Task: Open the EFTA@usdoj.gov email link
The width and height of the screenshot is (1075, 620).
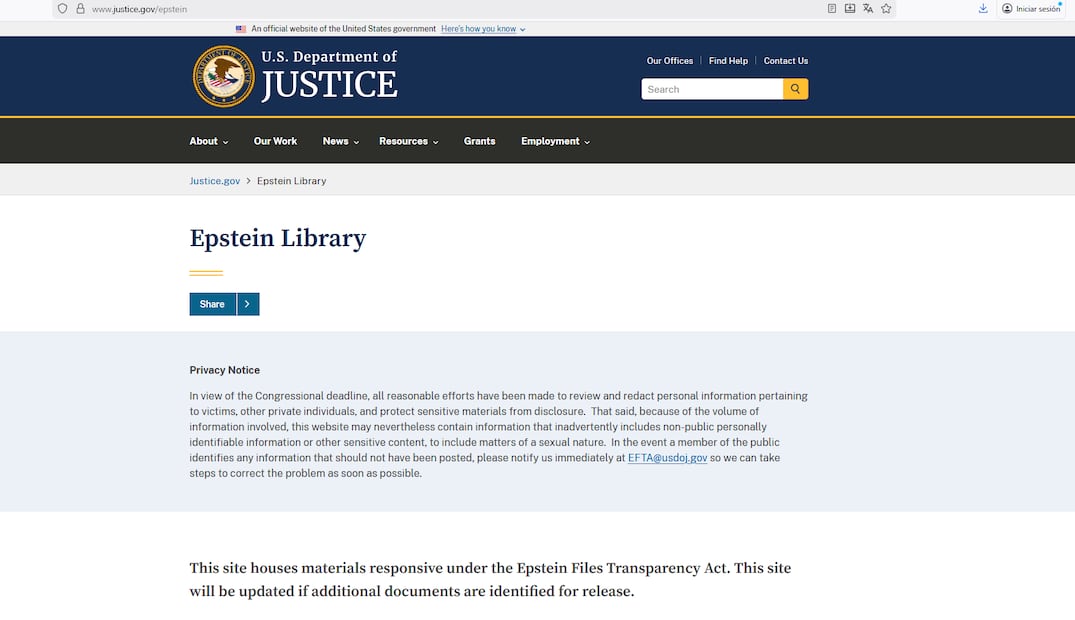Action: tap(667, 457)
